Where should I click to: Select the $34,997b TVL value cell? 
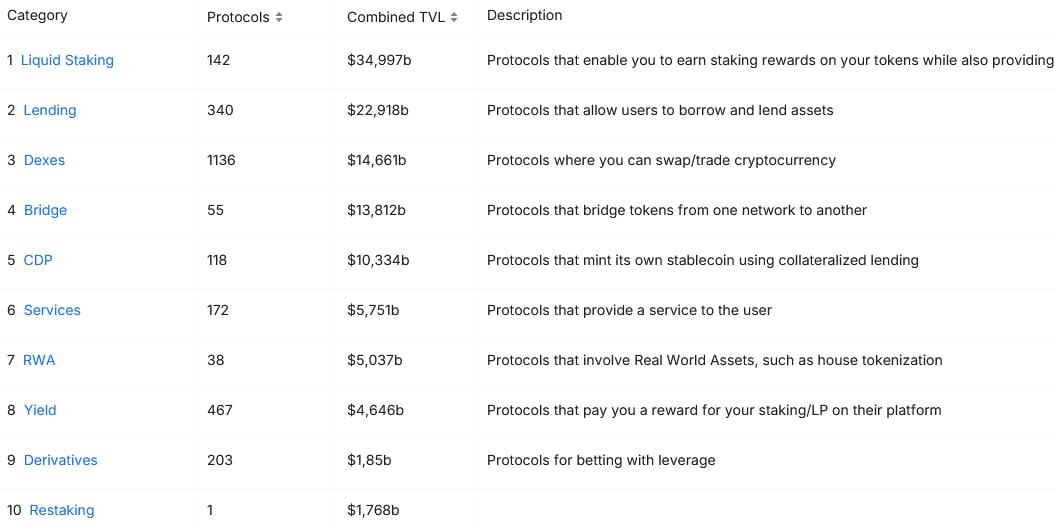pyautogui.click(x=379, y=60)
